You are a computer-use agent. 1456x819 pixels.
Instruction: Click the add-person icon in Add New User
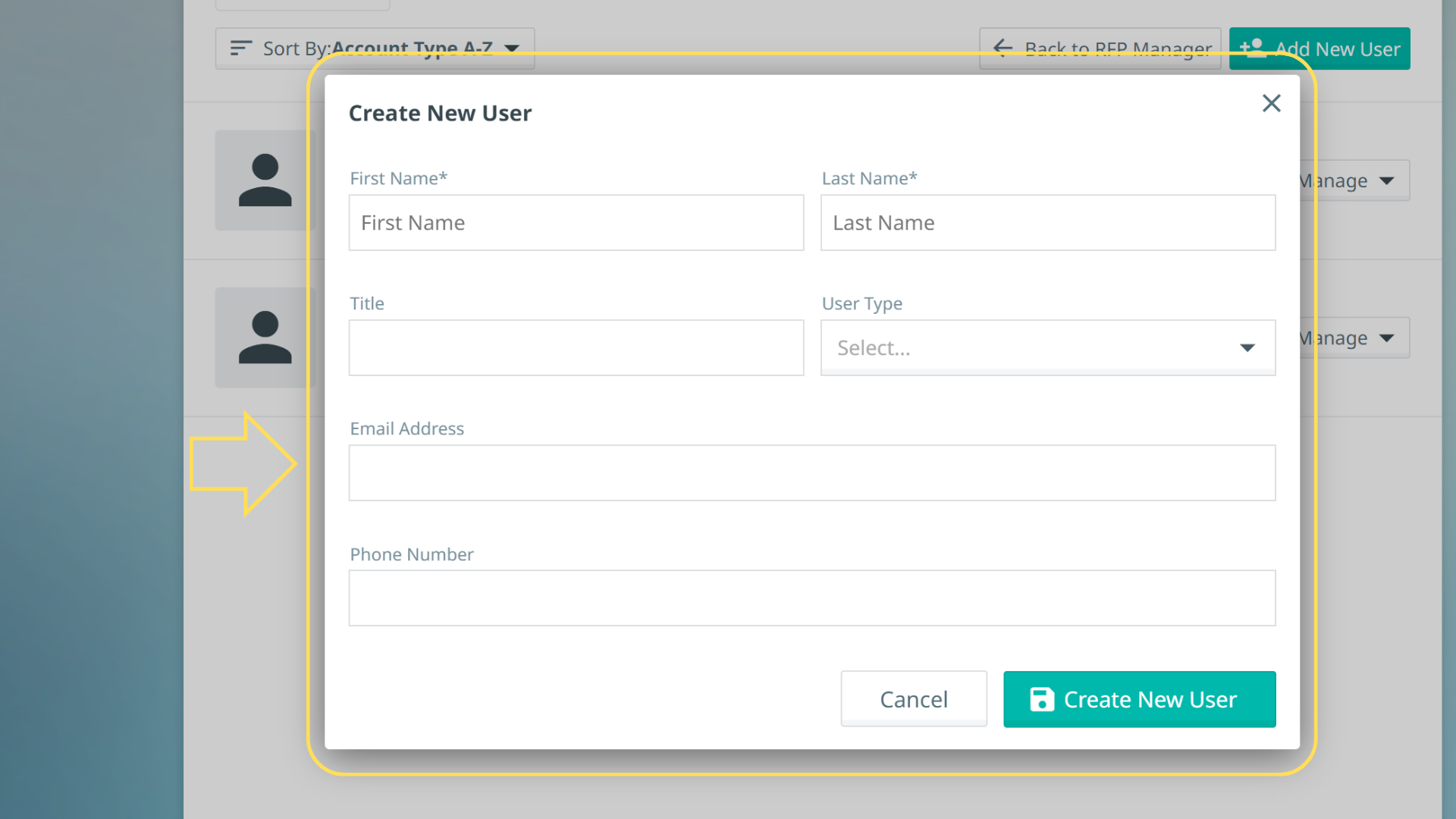(x=1252, y=47)
